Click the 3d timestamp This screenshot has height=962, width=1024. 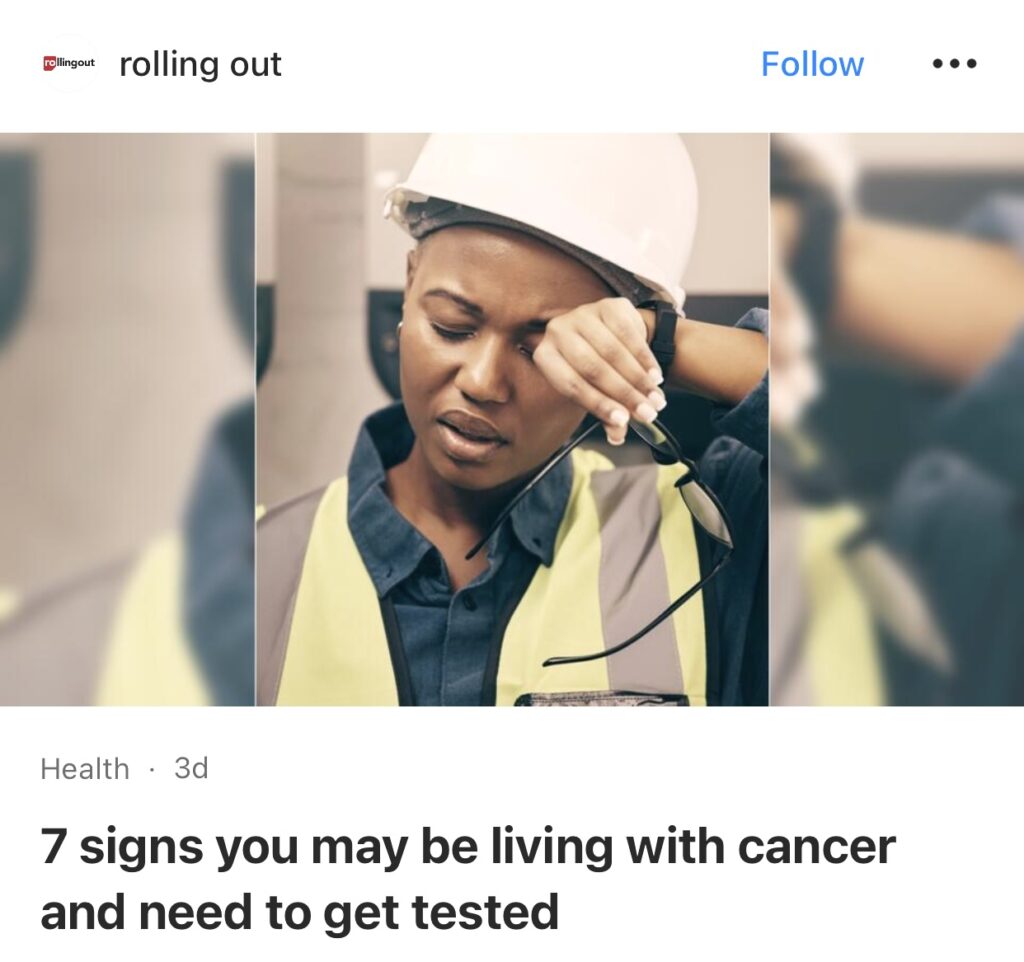(191, 768)
